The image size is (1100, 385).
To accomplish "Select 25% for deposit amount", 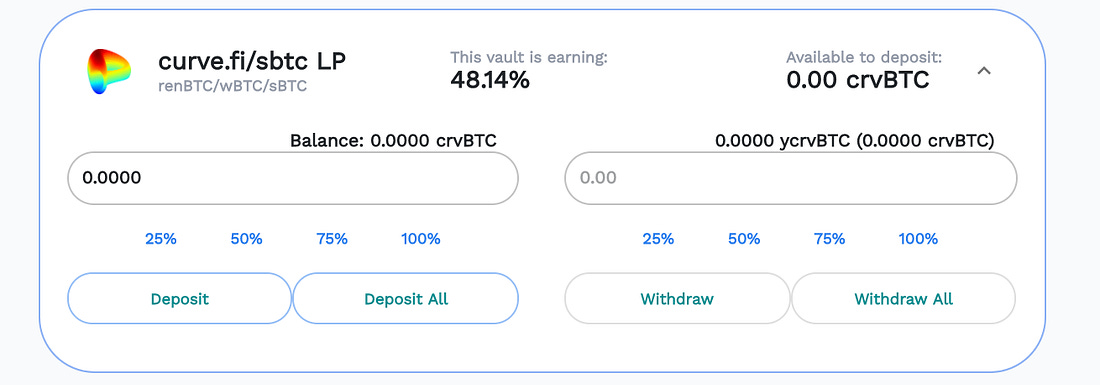I will coord(161,239).
